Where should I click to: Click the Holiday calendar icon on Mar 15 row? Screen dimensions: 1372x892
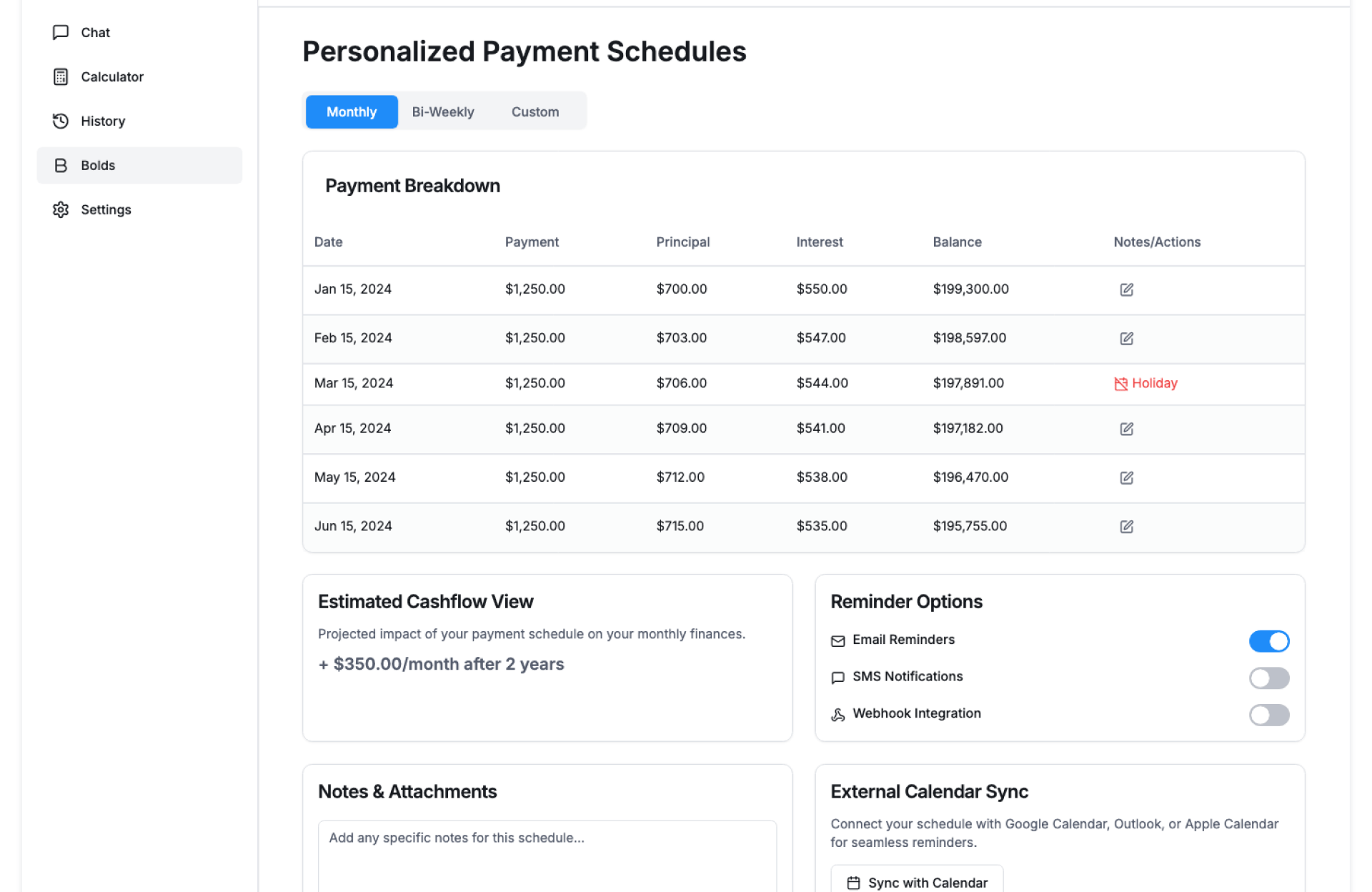(1120, 384)
